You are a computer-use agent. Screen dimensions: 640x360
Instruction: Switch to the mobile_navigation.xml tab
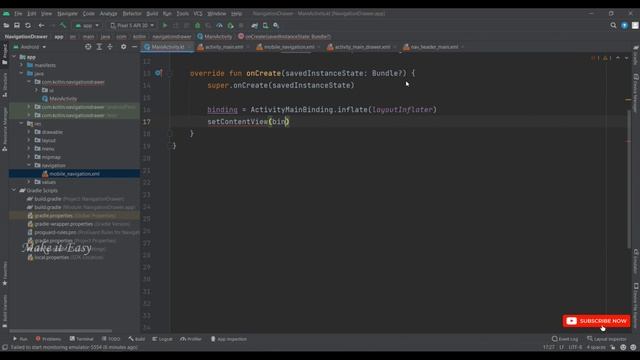(289, 47)
